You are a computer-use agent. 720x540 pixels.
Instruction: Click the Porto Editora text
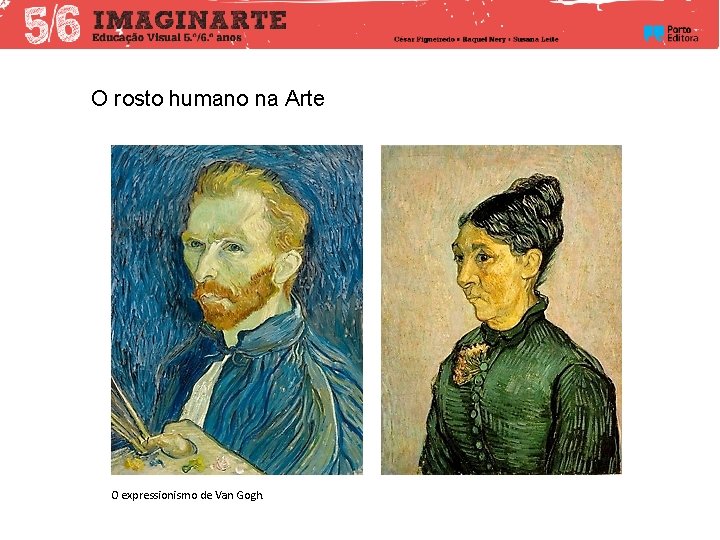682,34
